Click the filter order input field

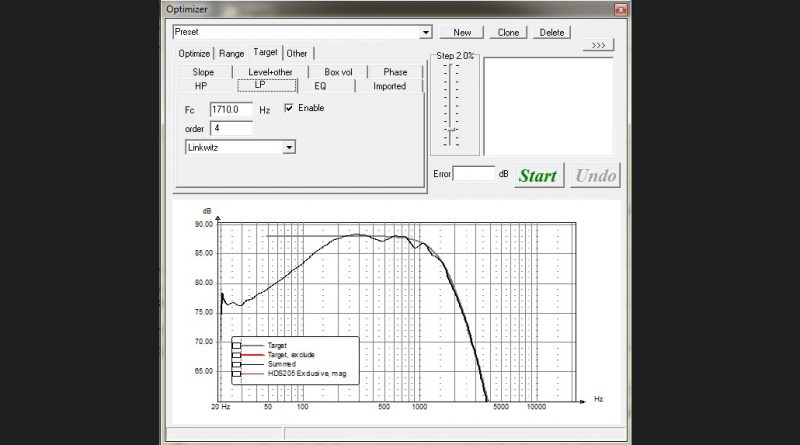coord(231,128)
